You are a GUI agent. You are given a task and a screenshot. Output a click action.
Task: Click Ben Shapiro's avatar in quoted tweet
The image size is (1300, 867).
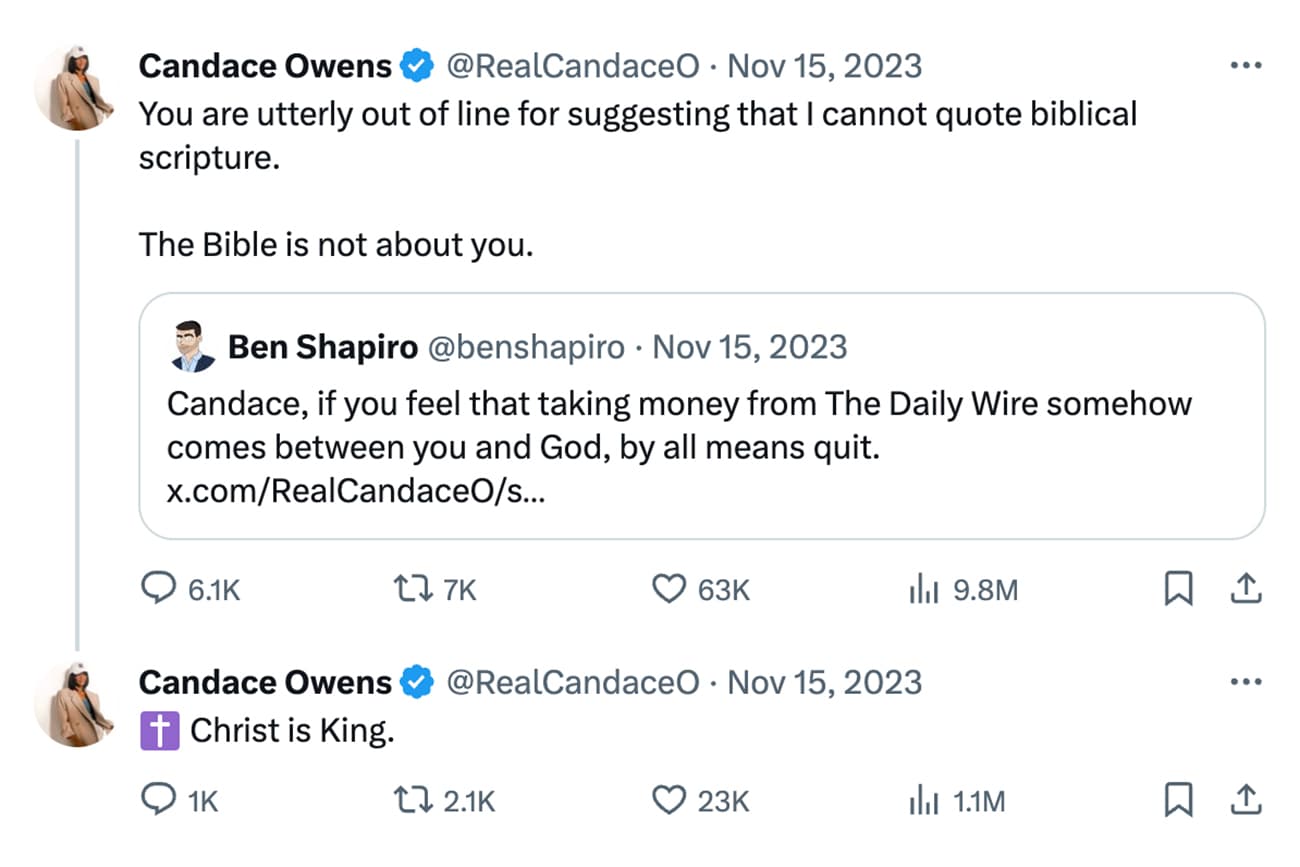click(192, 348)
